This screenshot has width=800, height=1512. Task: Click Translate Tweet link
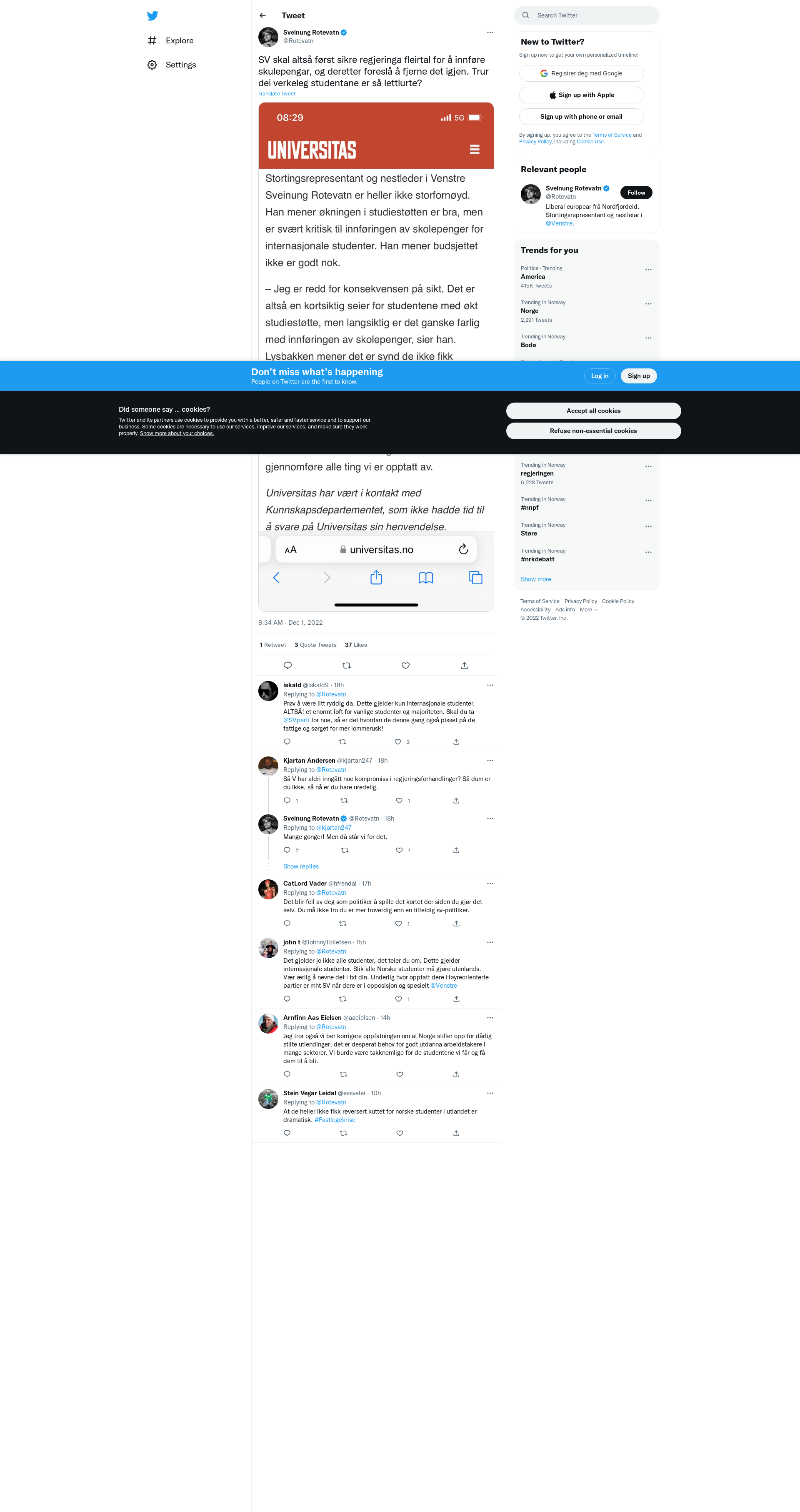[277, 94]
